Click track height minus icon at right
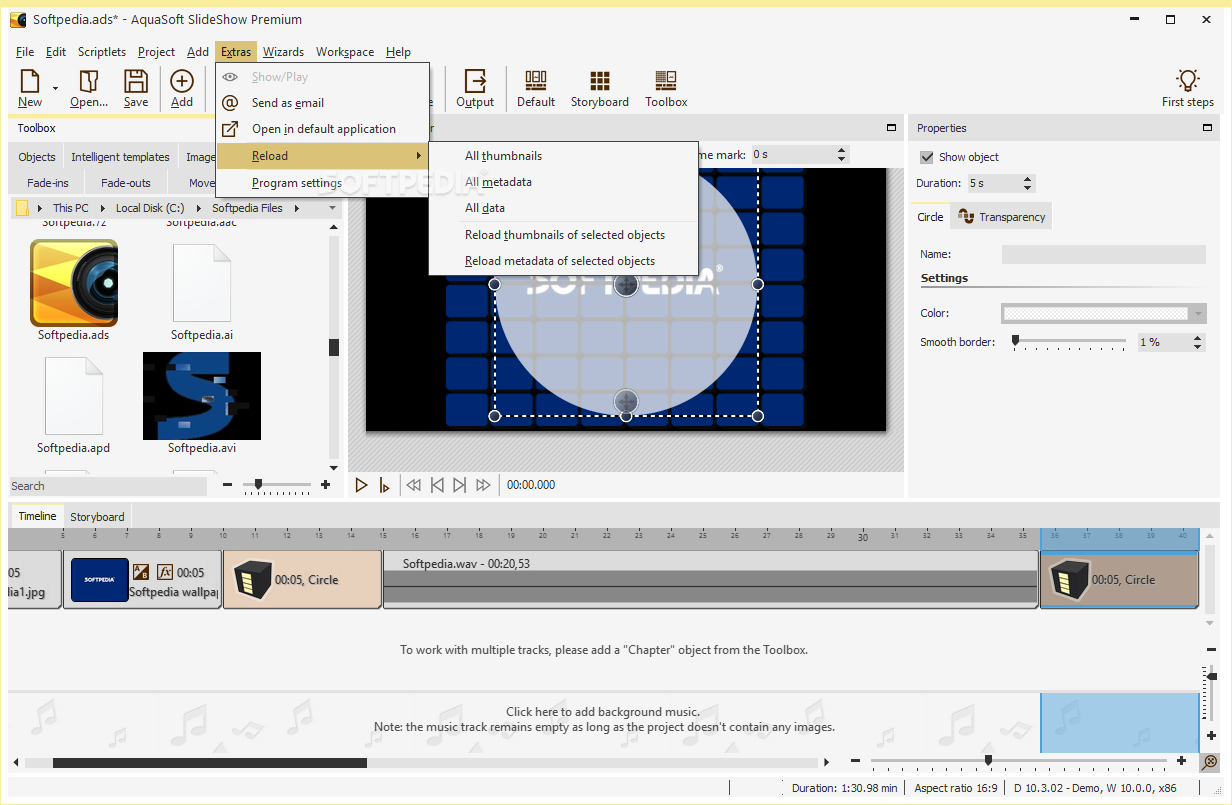Viewport: 1232px width, 805px height. point(1211,650)
